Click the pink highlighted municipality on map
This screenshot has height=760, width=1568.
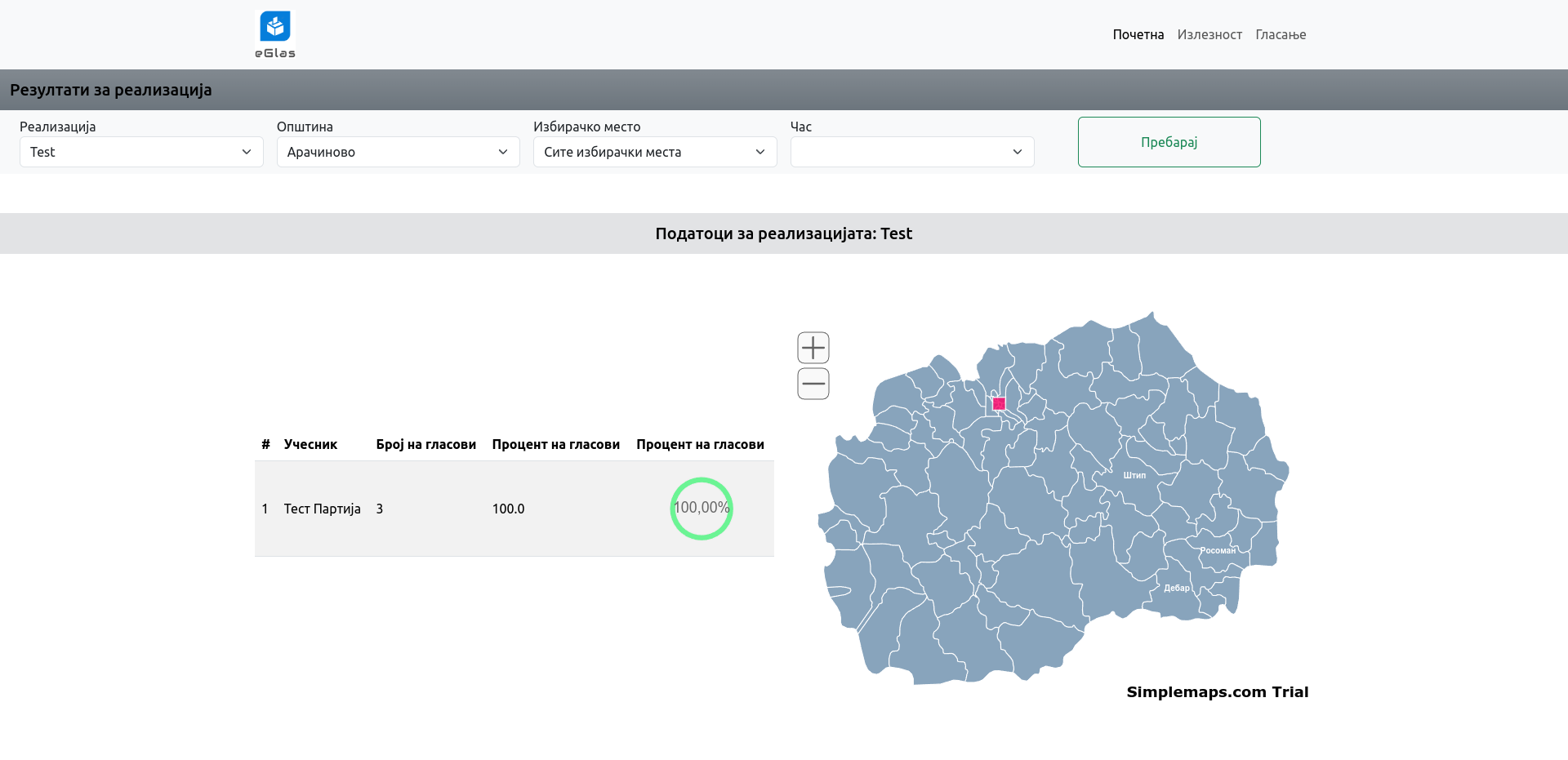pyautogui.click(x=998, y=403)
